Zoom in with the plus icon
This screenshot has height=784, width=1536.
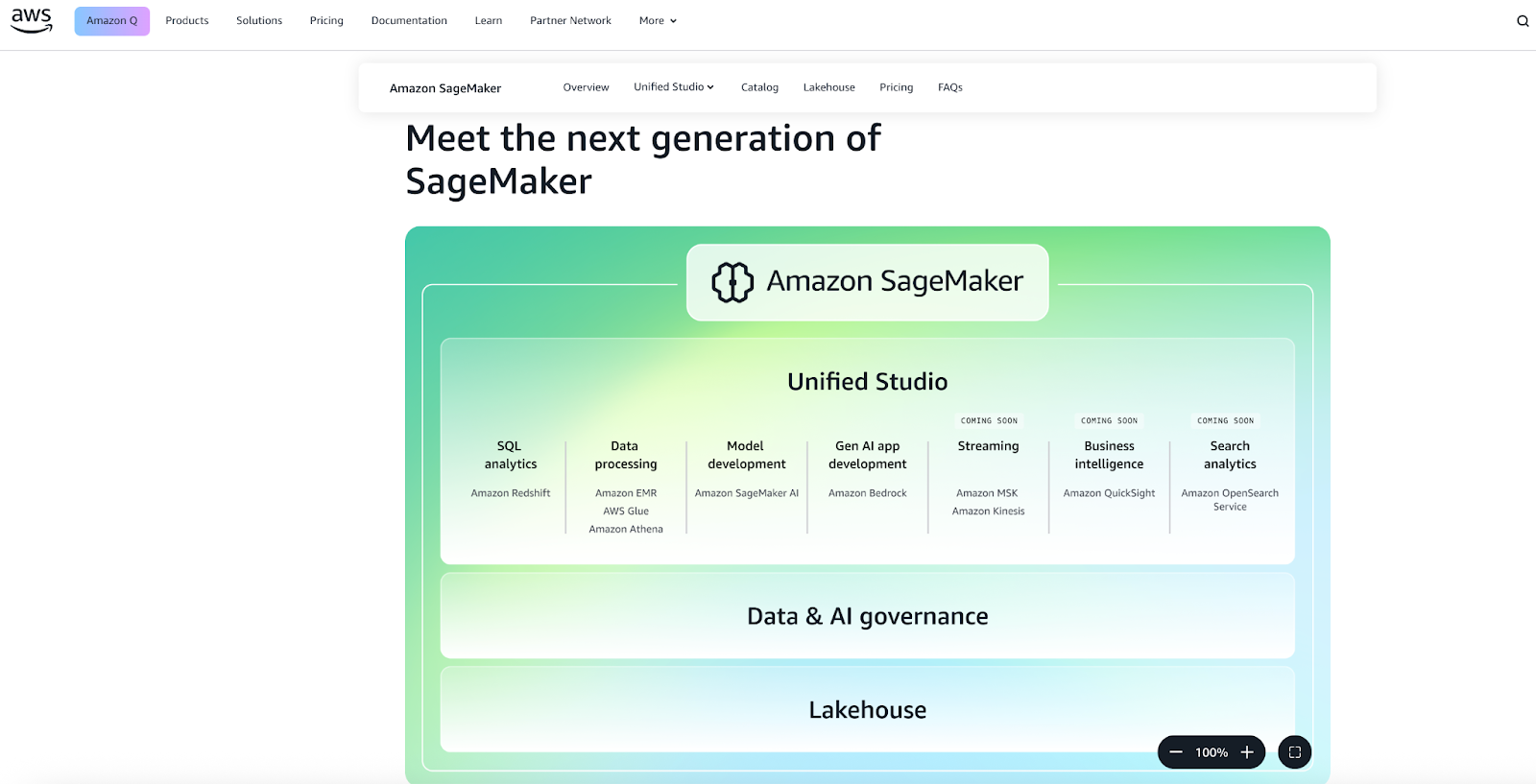pos(1247,752)
